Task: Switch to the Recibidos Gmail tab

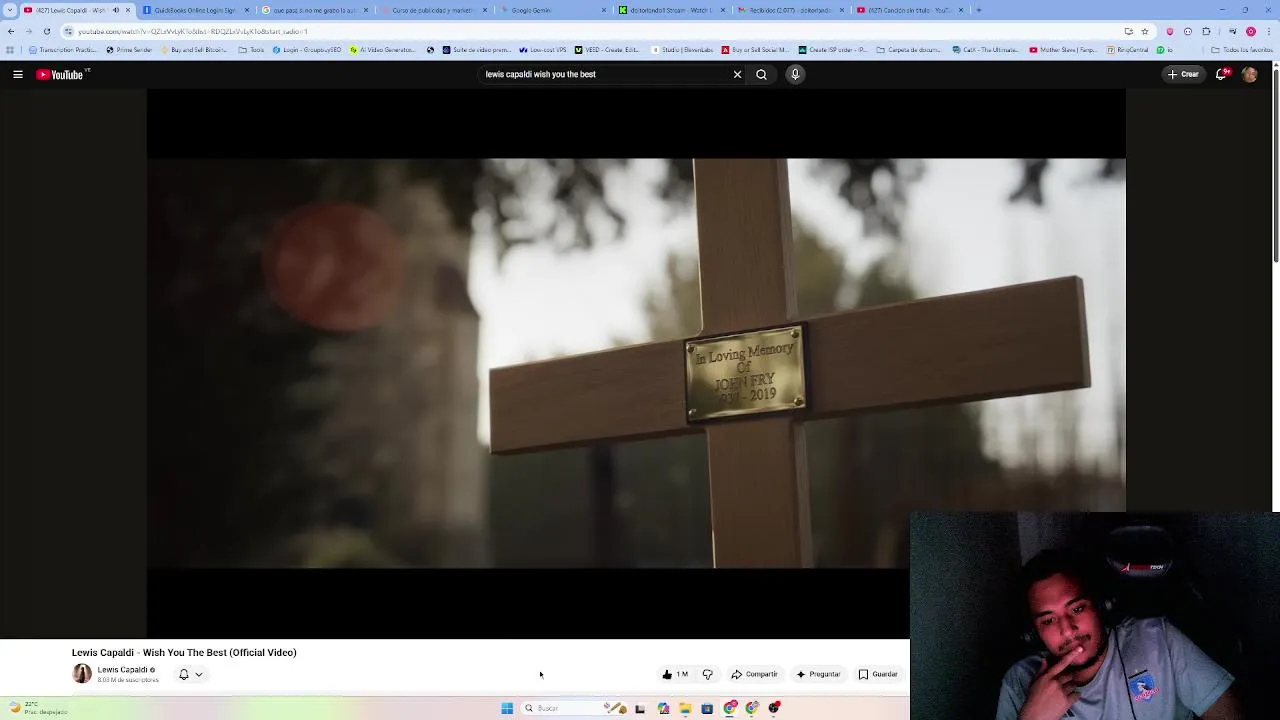Action: click(790, 10)
